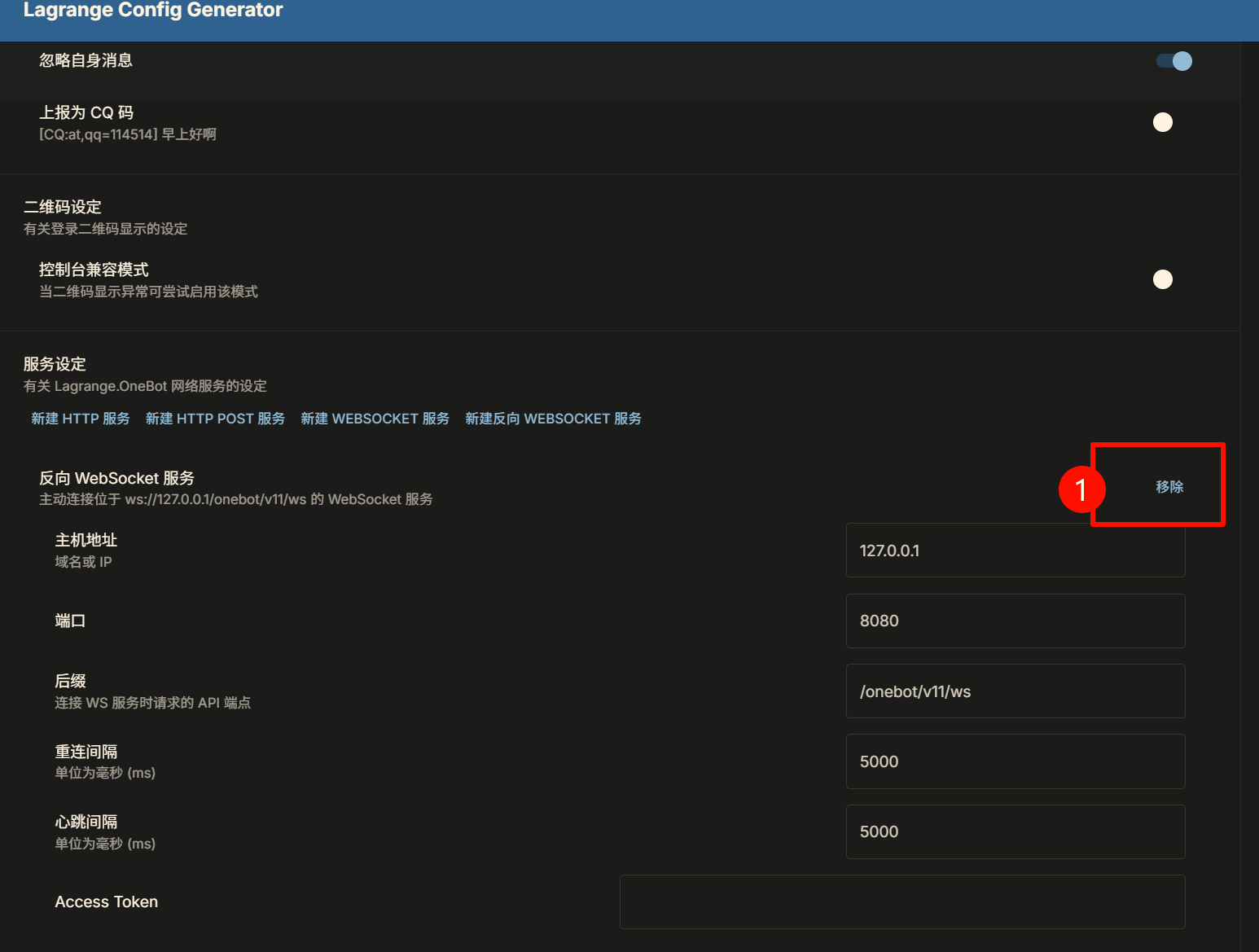Focus the 重连间隔 input field
Viewport: 1259px width, 952px height.
(1016, 761)
